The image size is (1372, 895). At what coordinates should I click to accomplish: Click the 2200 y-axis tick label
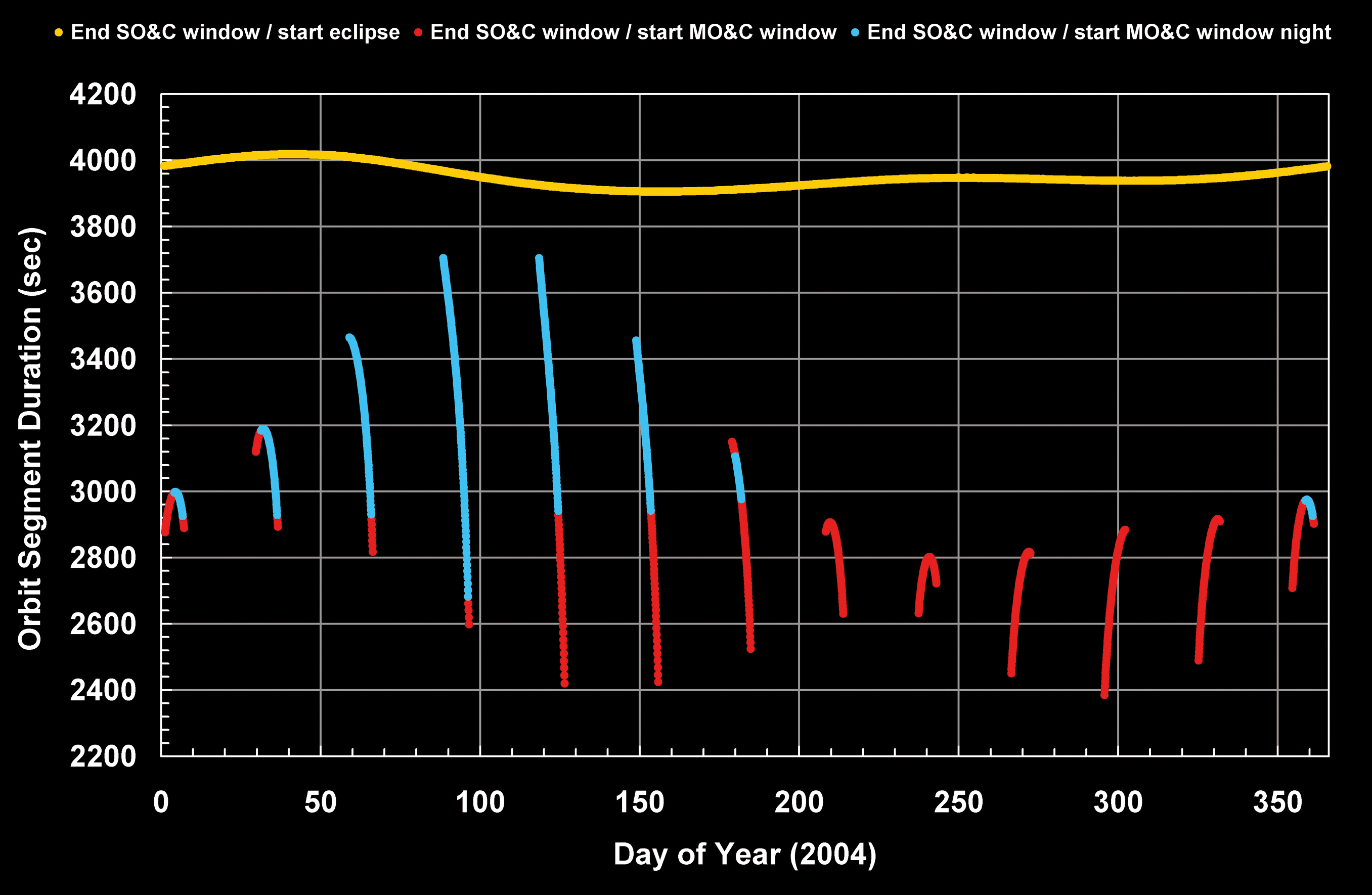point(103,756)
